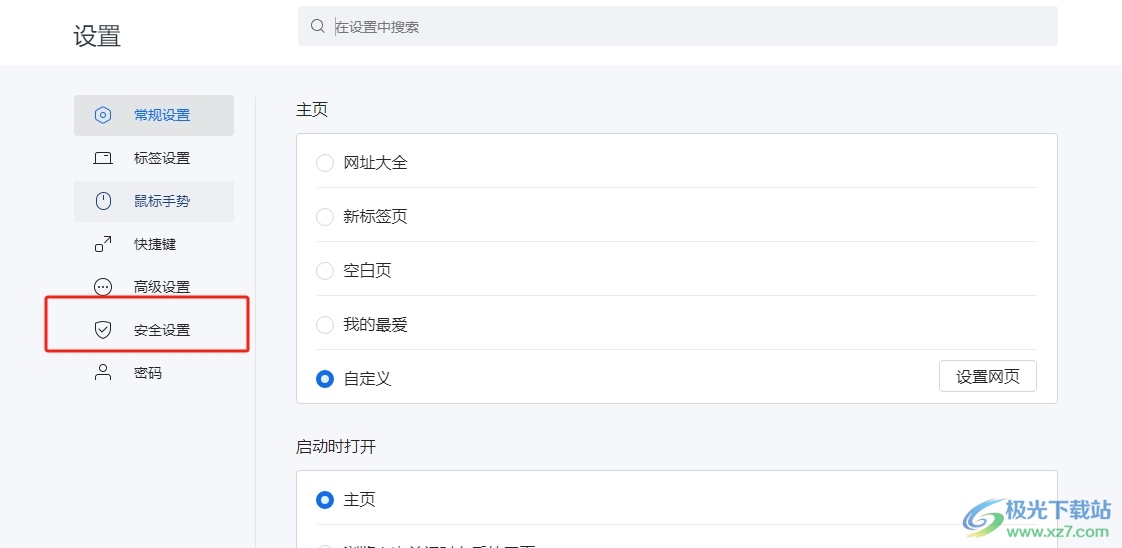Image resolution: width=1122 pixels, height=548 pixels.
Task: Click the Advanced settings ellipsis icon
Action: 103,287
